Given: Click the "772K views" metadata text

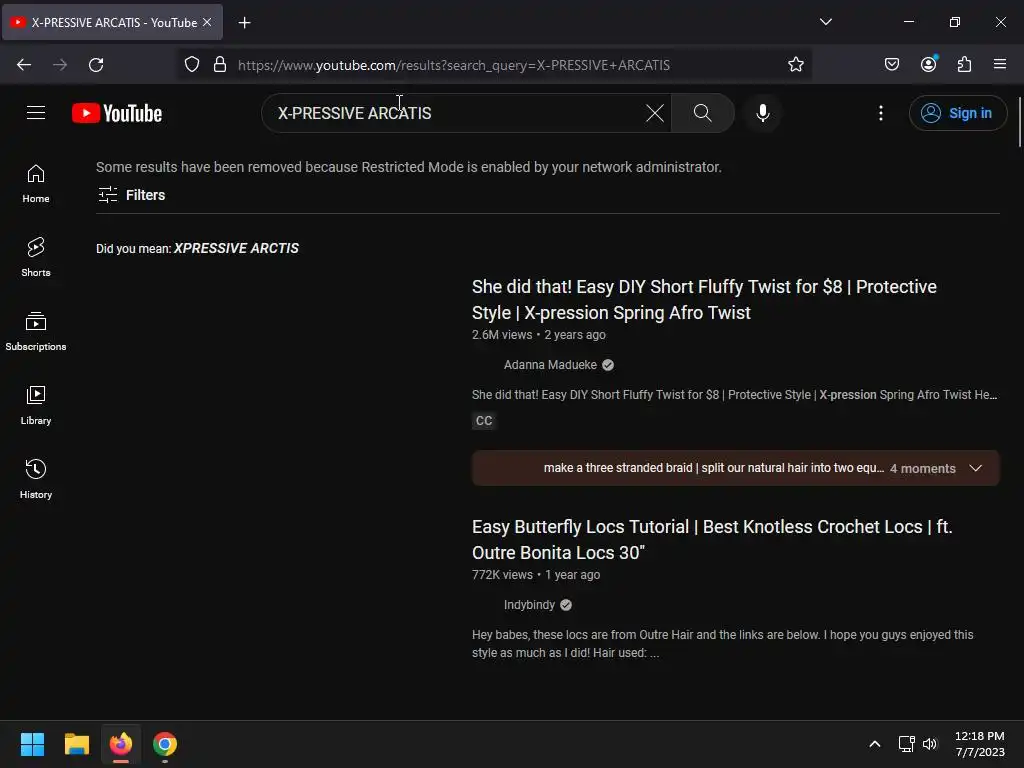Looking at the screenshot, I should point(502,575).
